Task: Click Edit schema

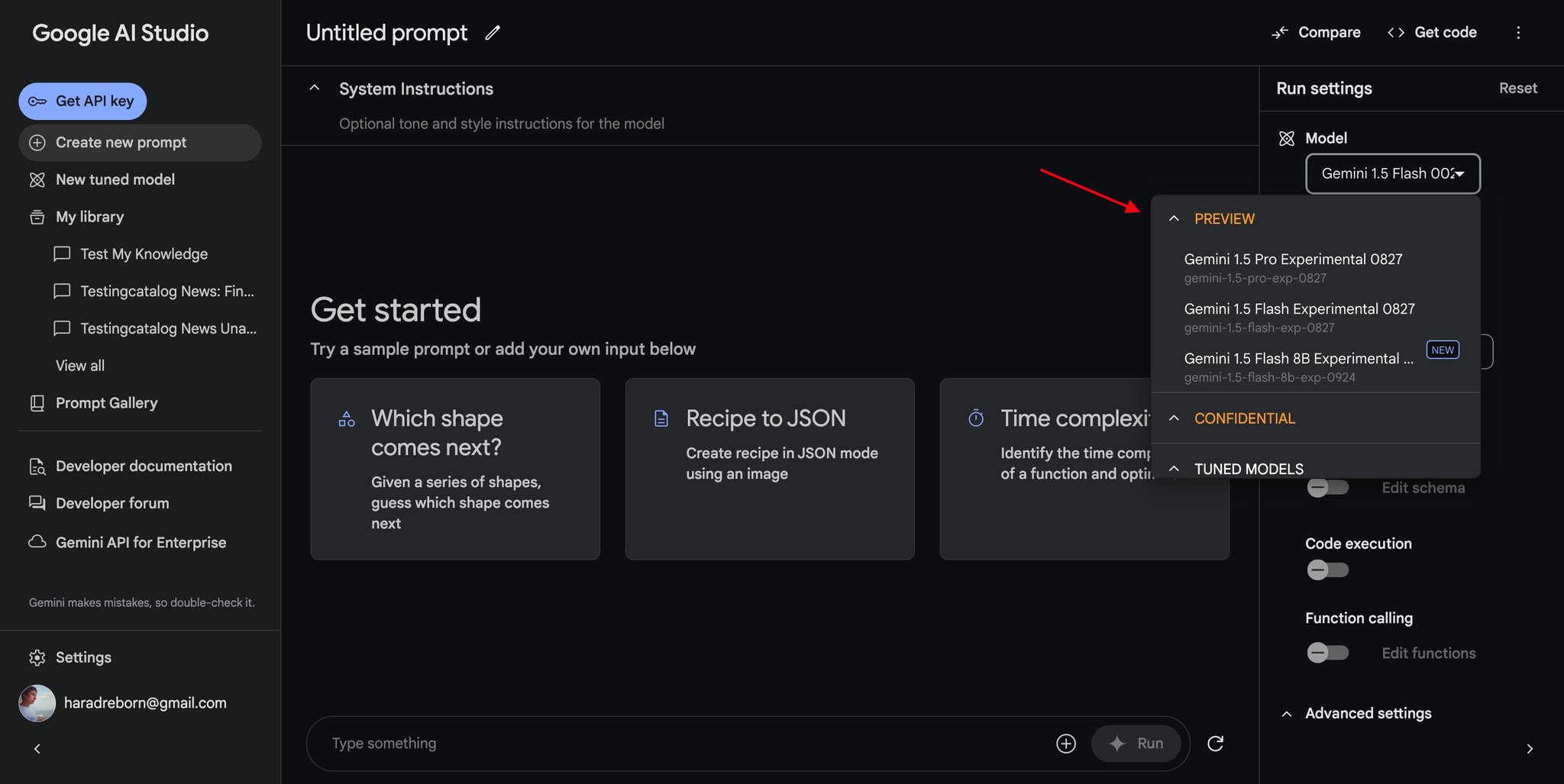Action: (x=1423, y=488)
